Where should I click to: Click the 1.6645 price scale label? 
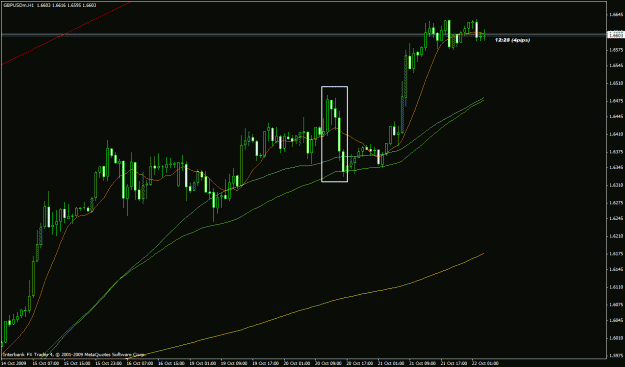click(x=616, y=15)
